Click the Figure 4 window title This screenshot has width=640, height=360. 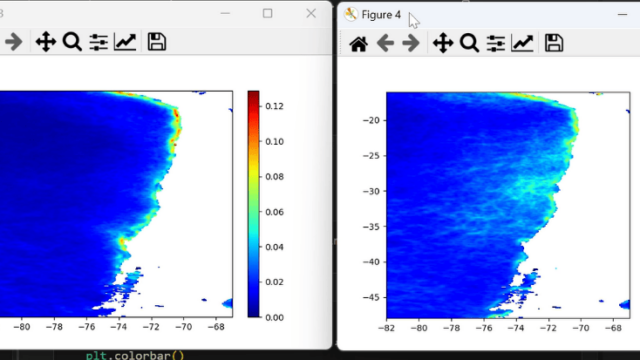point(381,15)
